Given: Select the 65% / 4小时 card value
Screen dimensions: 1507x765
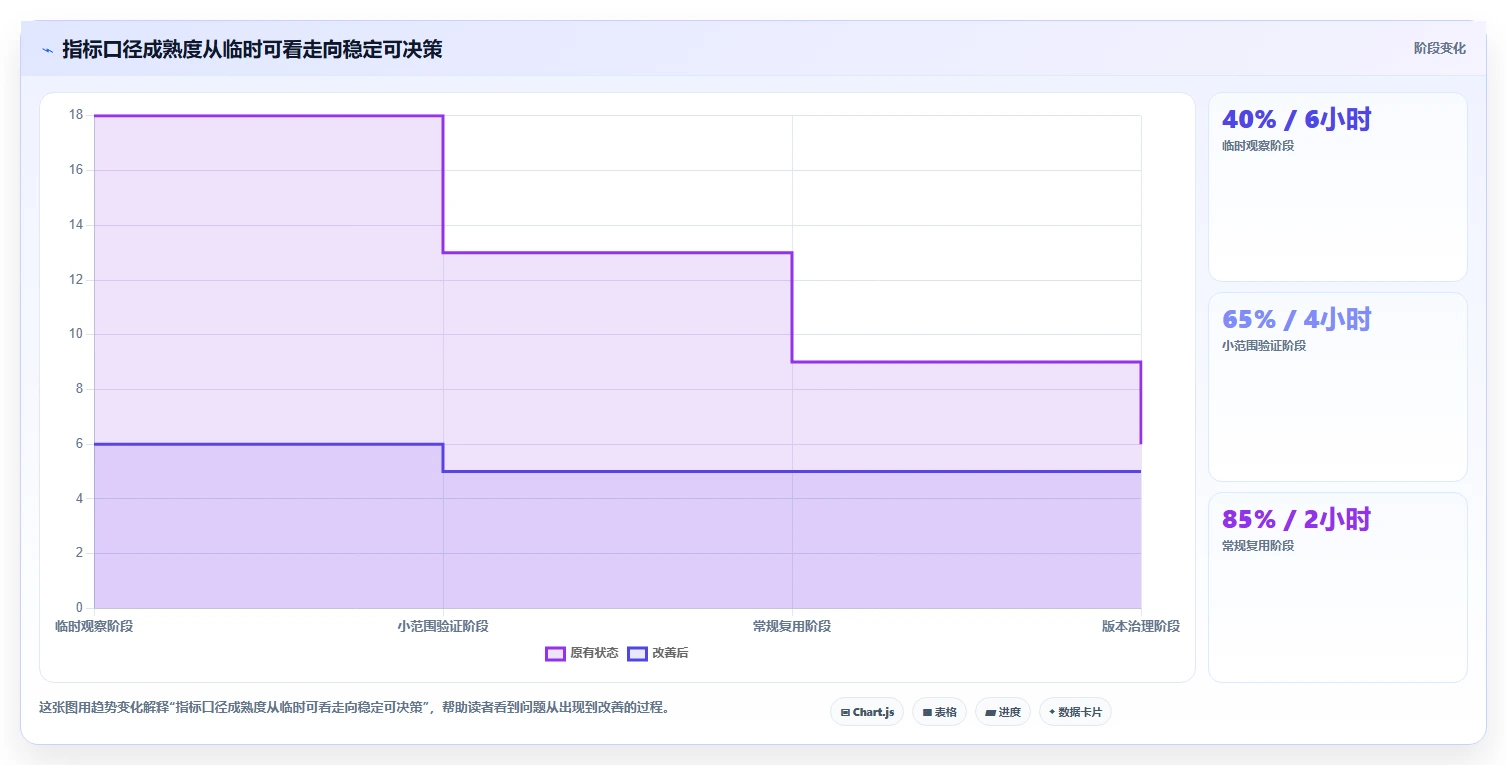Looking at the screenshot, I should 1296,320.
